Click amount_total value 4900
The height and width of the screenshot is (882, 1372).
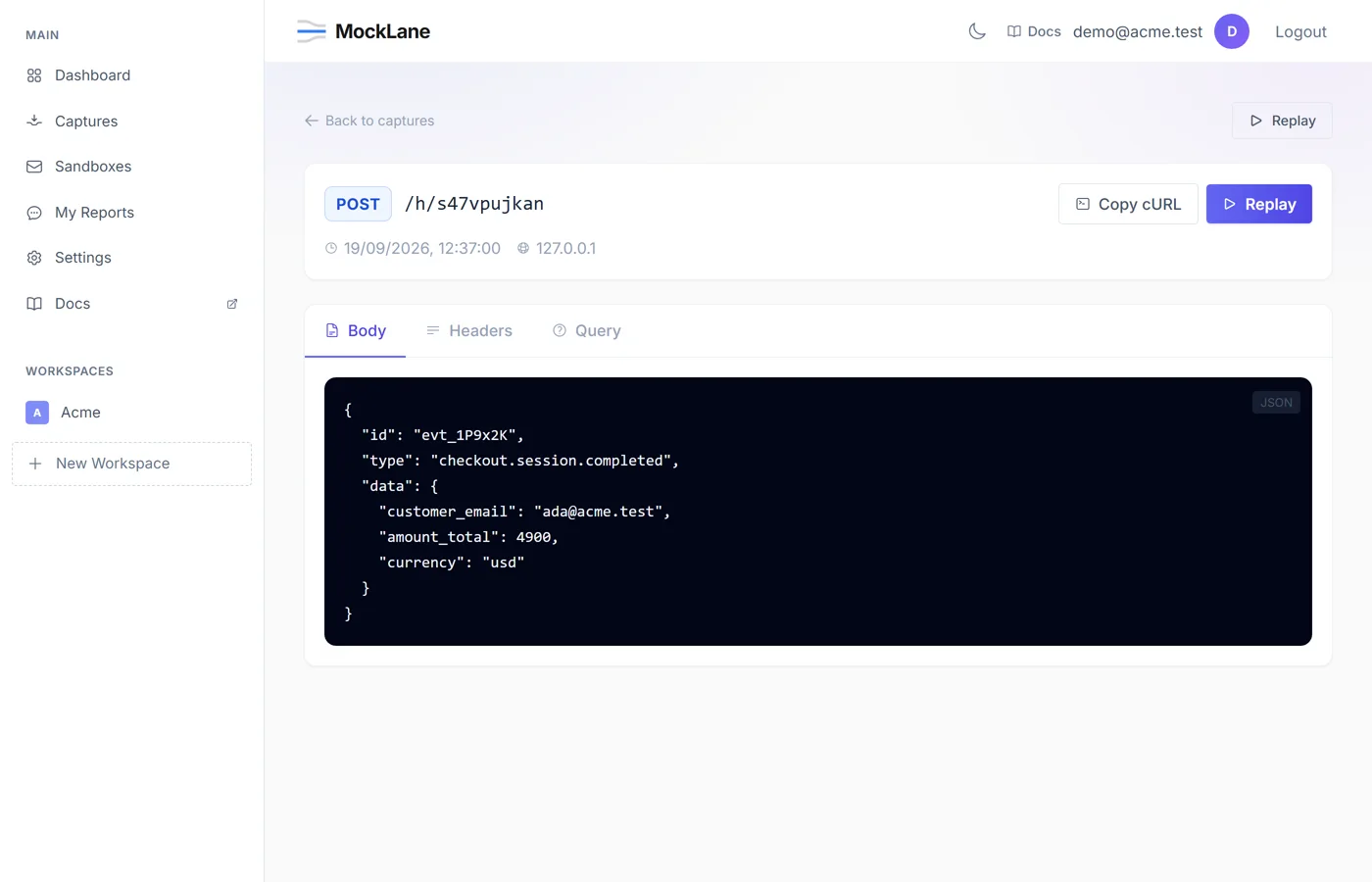click(x=533, y=537)
